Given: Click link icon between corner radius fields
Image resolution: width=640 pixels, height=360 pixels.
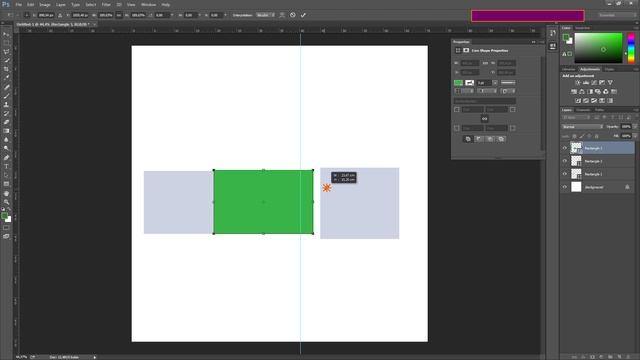Looking at the screenshot, I should pos(484,119).
